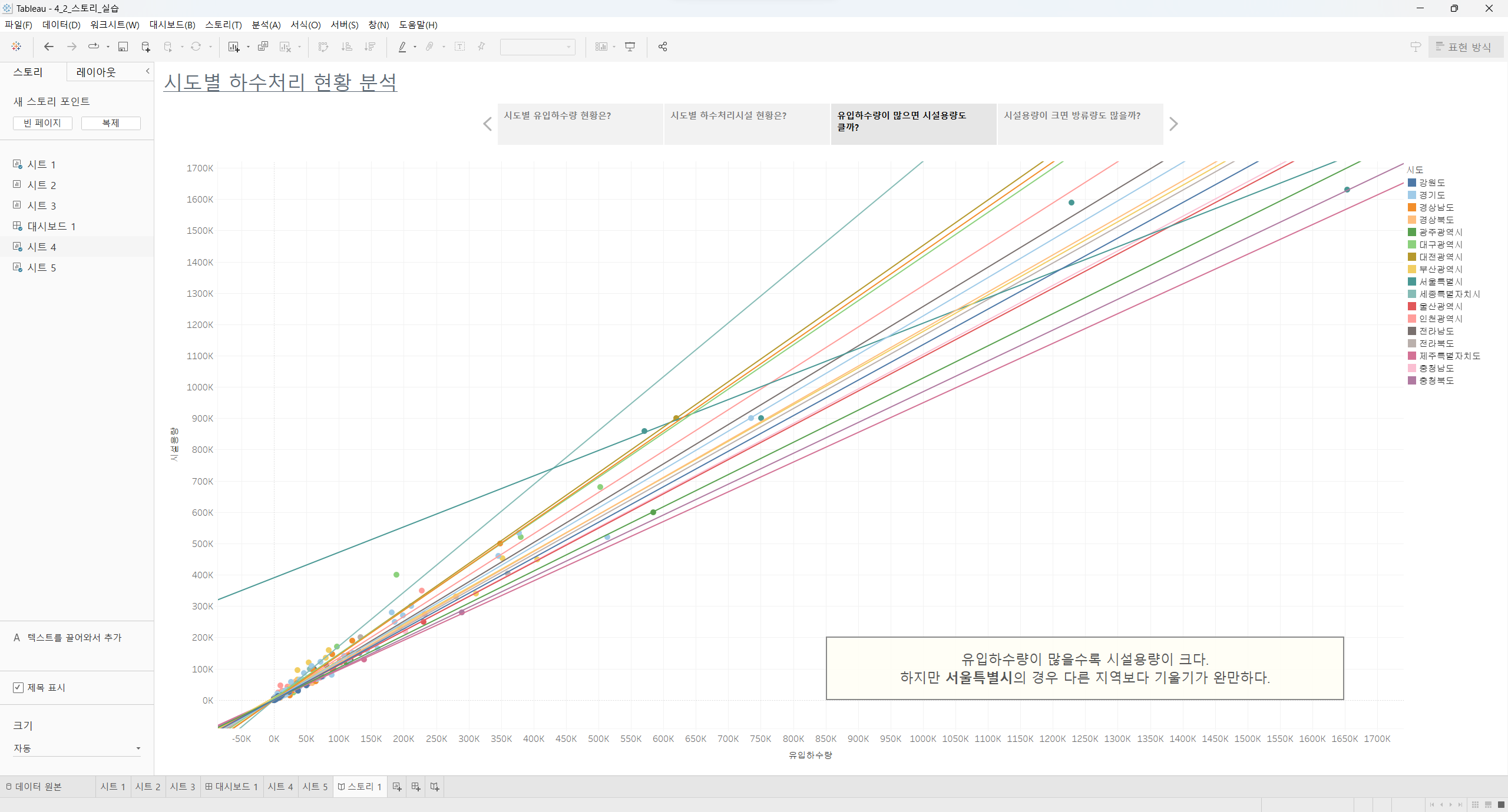
Task: Select the highlight pen tool
Action: point(402,47)
